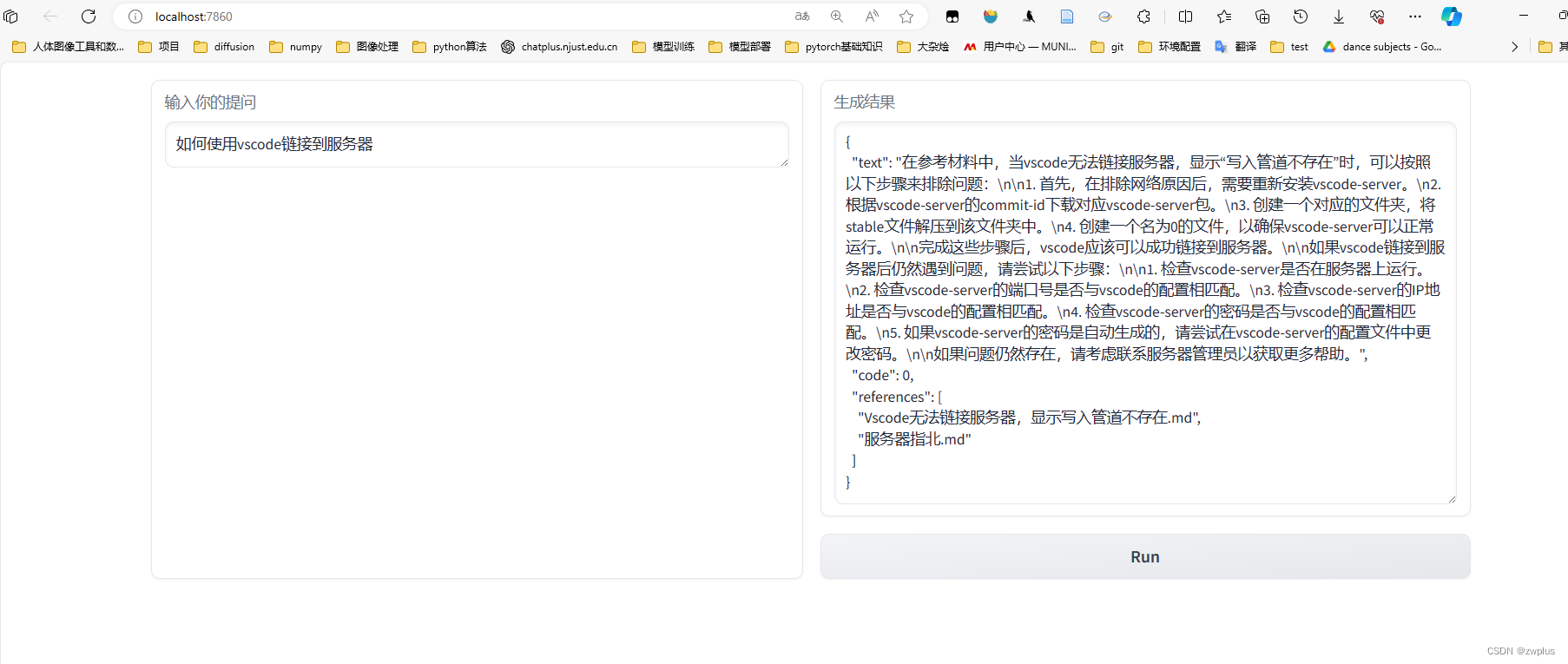The height and width of the screenshot is (664, 1568).
Task: Open the Extensions puzzle icon
Action: click(1143, 16)
